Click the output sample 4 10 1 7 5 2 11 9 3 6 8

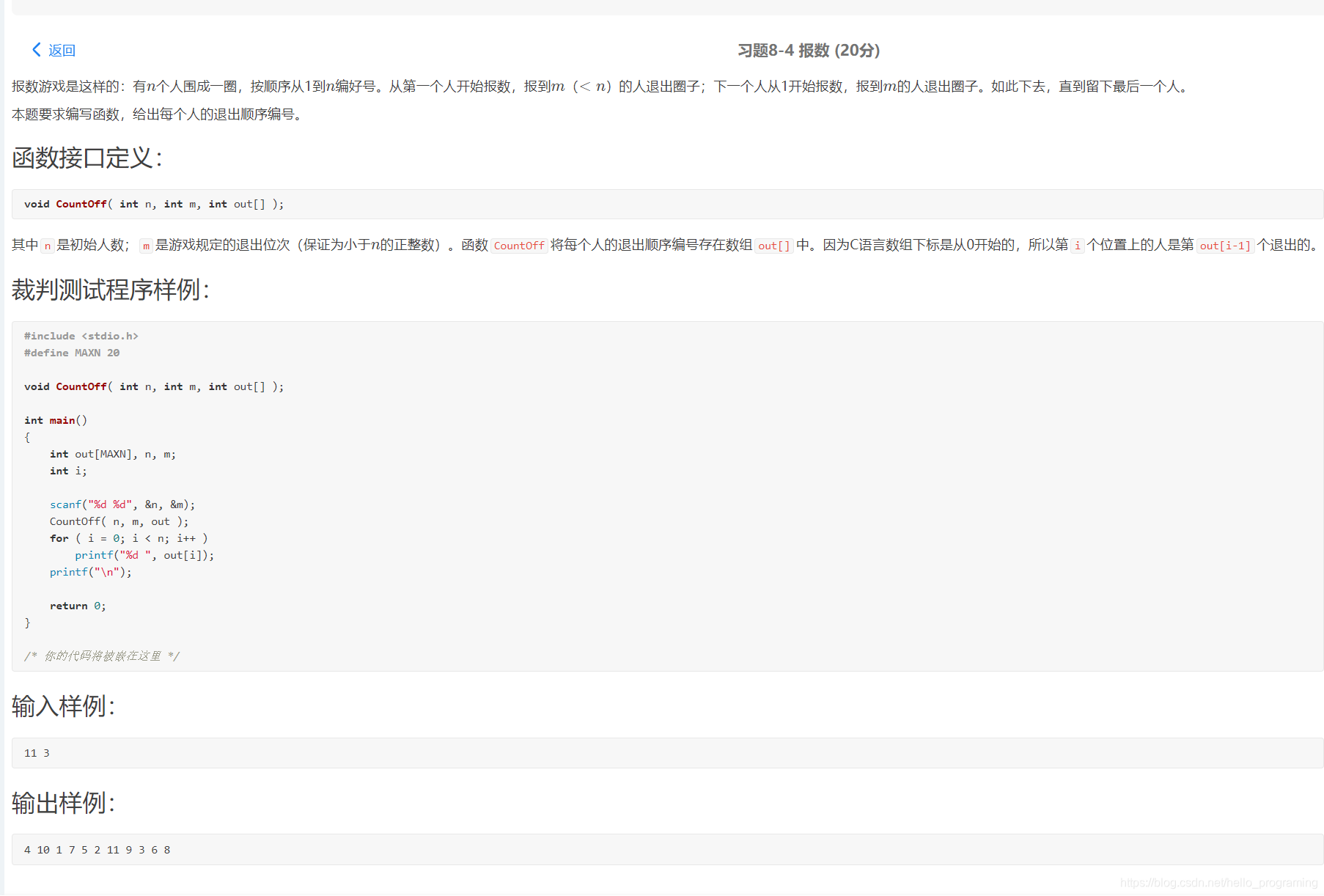97,850
